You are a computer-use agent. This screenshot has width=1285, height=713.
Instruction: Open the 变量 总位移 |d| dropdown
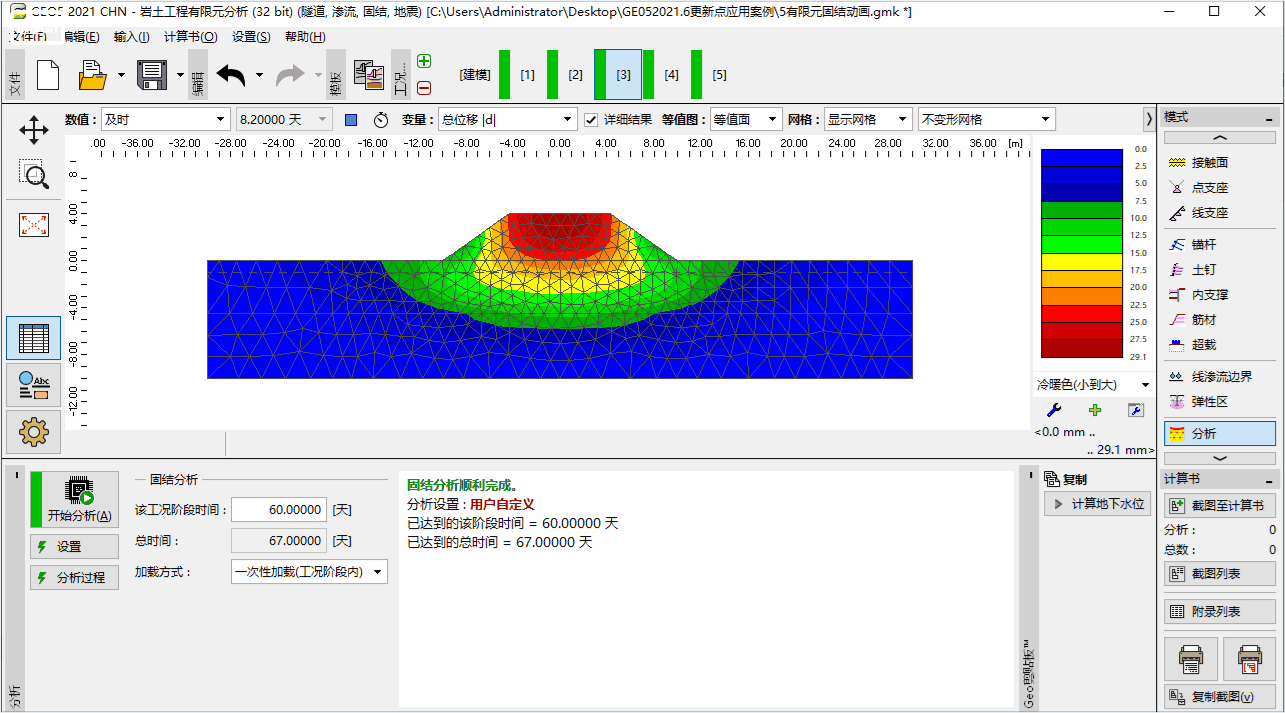508,120
